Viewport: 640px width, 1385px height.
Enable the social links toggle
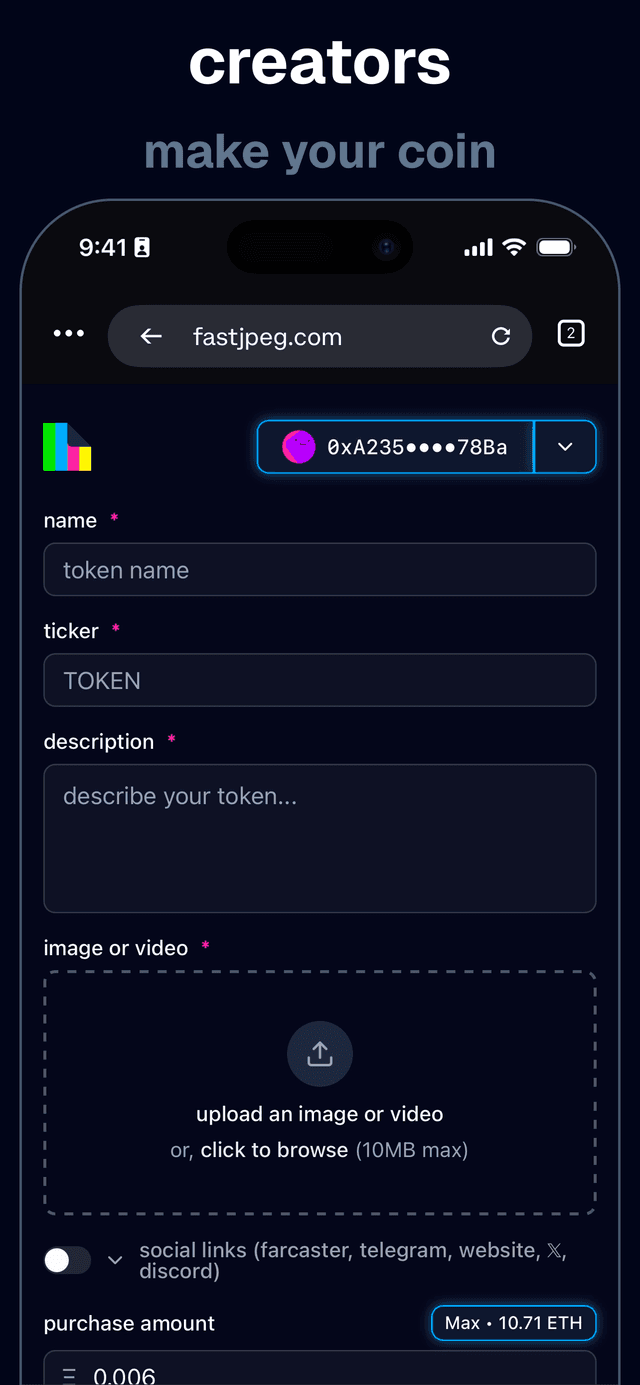pyautogui.click(x=66, y=1260)
